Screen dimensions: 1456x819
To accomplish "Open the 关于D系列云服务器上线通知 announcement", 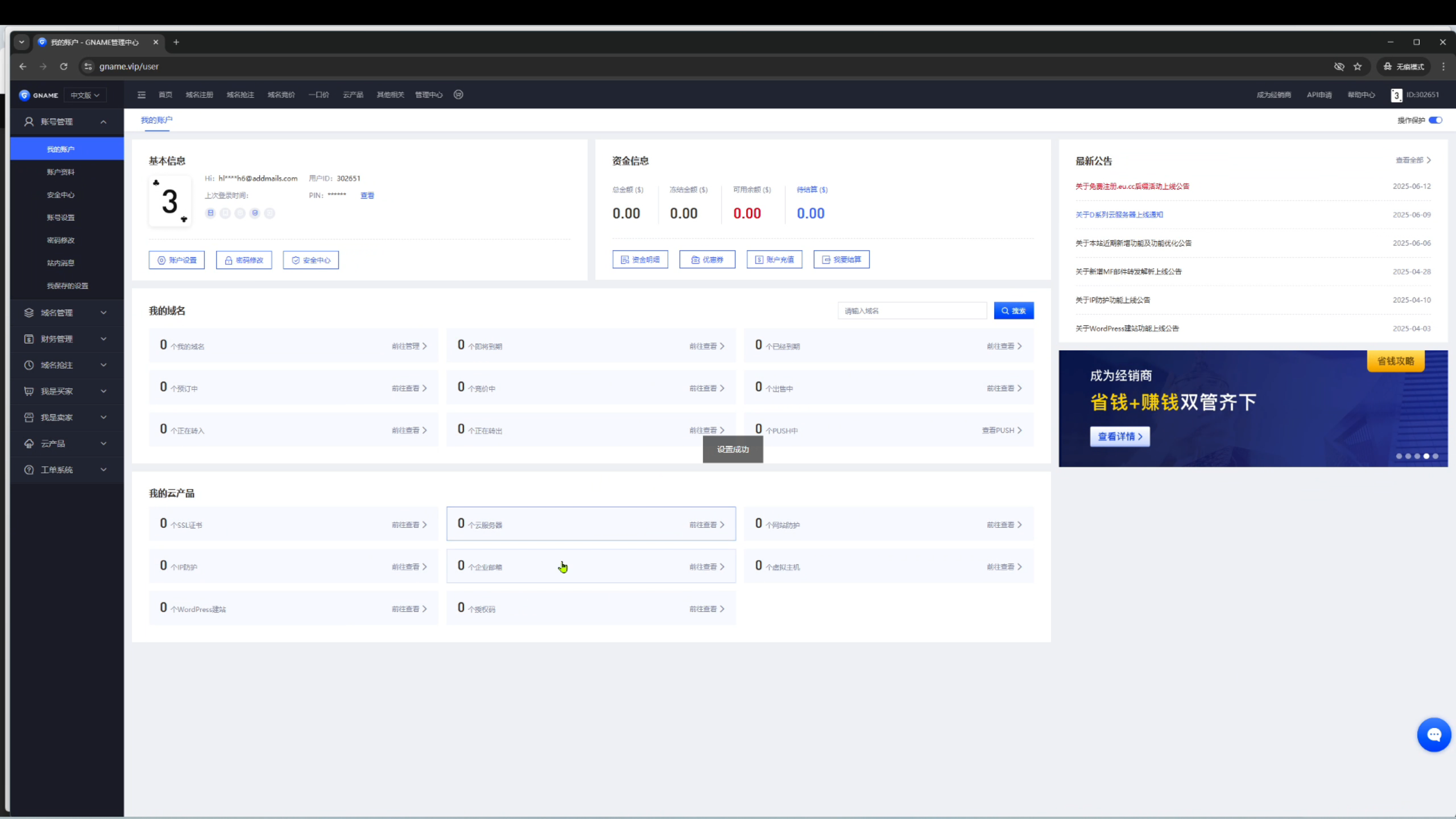I will [1119, 214].
